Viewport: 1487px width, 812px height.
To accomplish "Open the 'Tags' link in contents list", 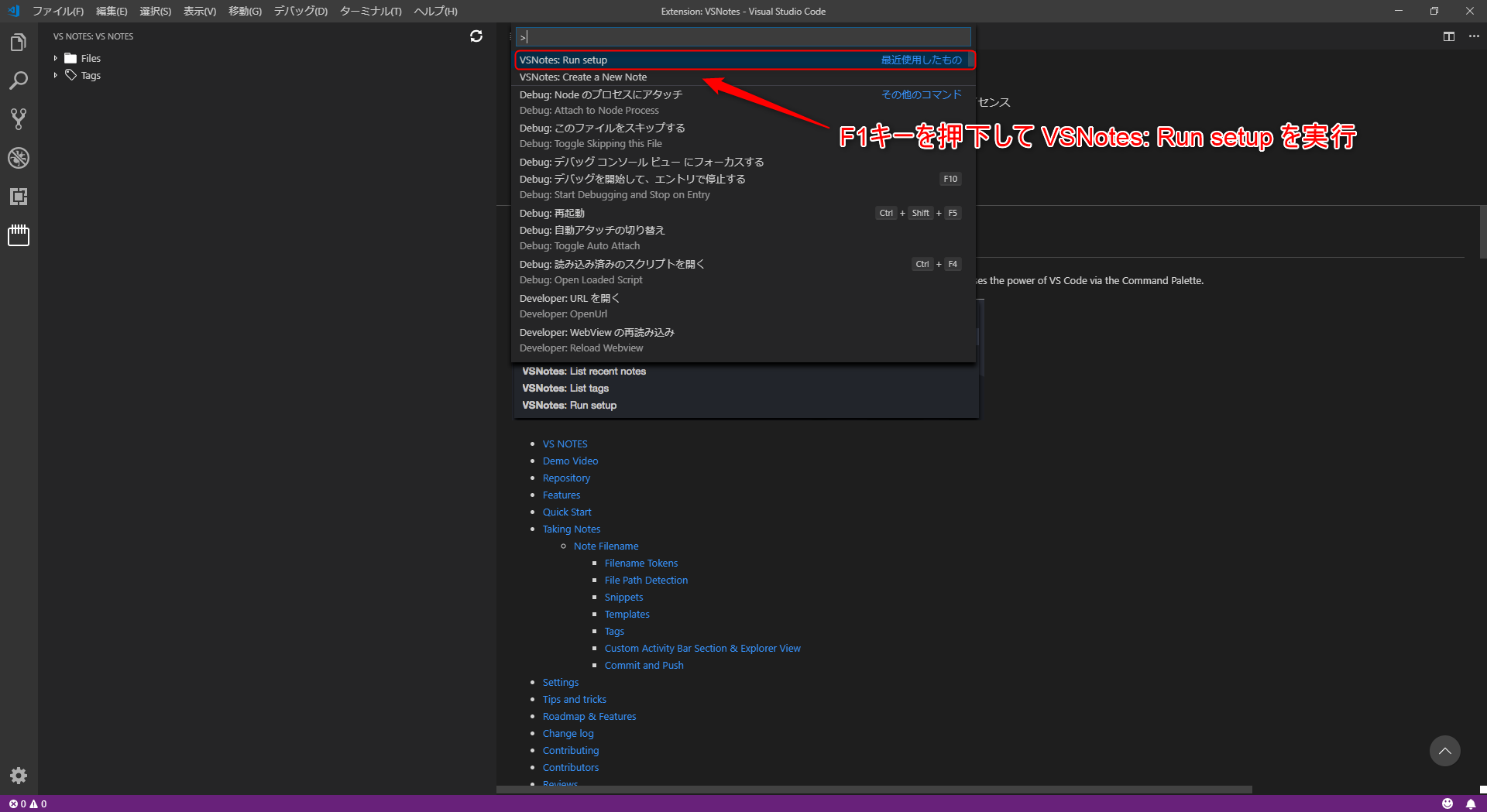I will coord(614,631).
